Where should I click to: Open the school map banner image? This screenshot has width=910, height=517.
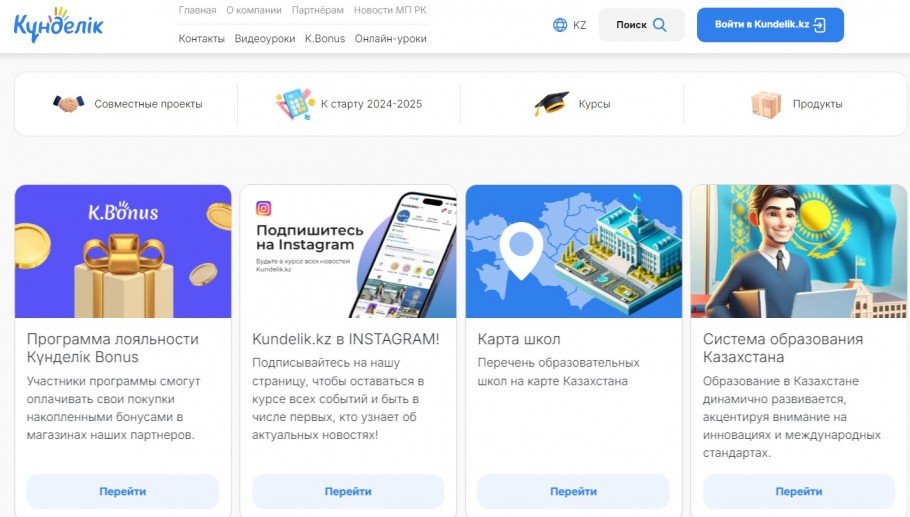(573, 251)
